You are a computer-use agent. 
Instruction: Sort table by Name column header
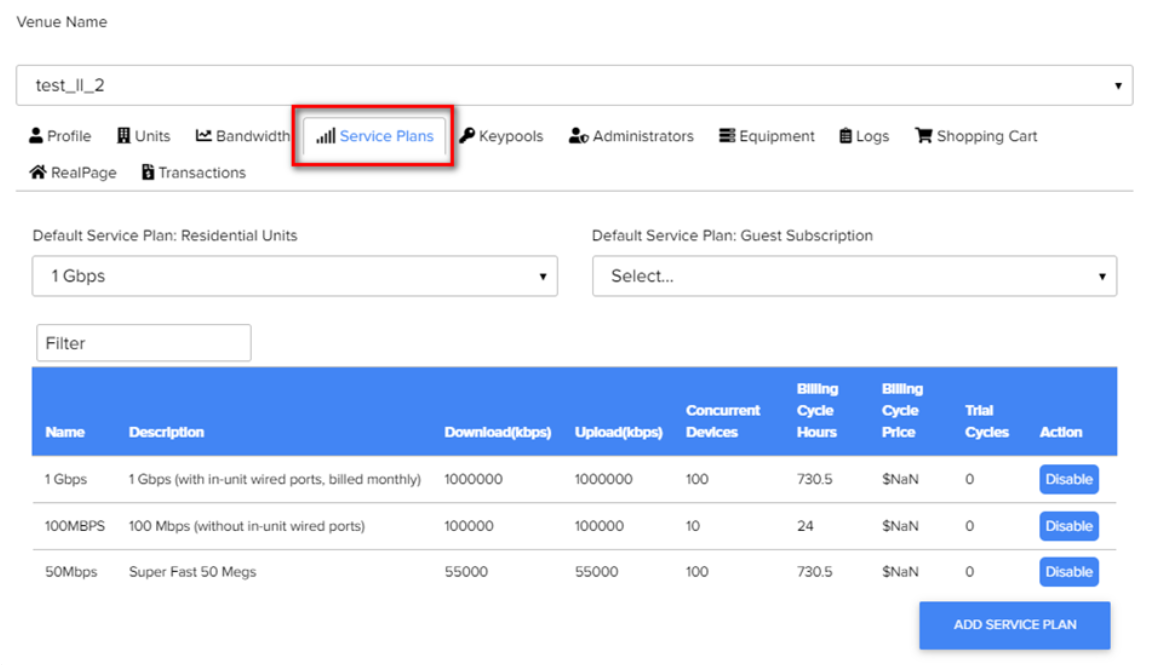pos(65,432)
